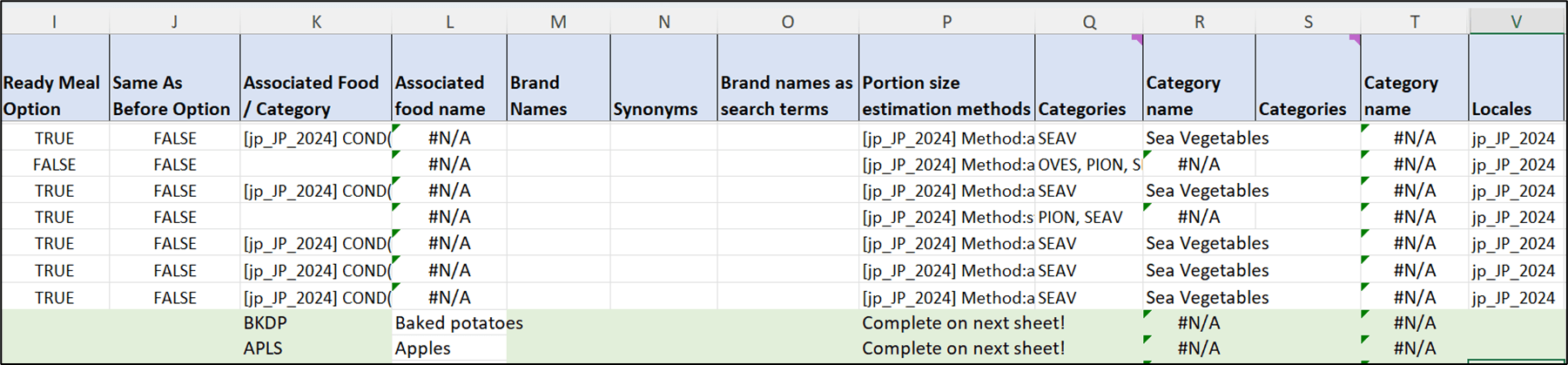
Task: Click 'Complete on next sheet!' in the APLS row
Action: coord(946,348)
